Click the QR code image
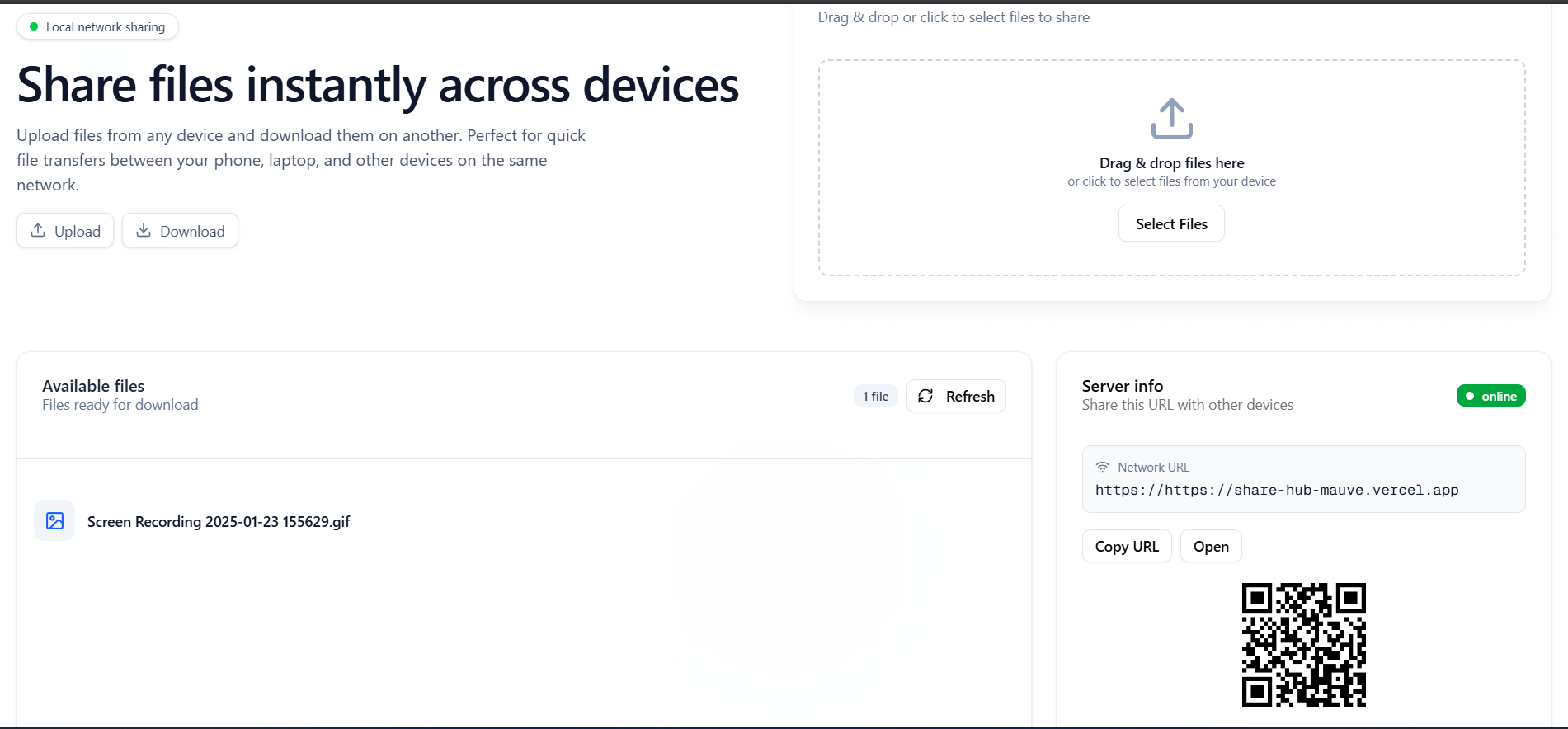This screenshot has width=1568, height=729. (x=1303, y=645)
